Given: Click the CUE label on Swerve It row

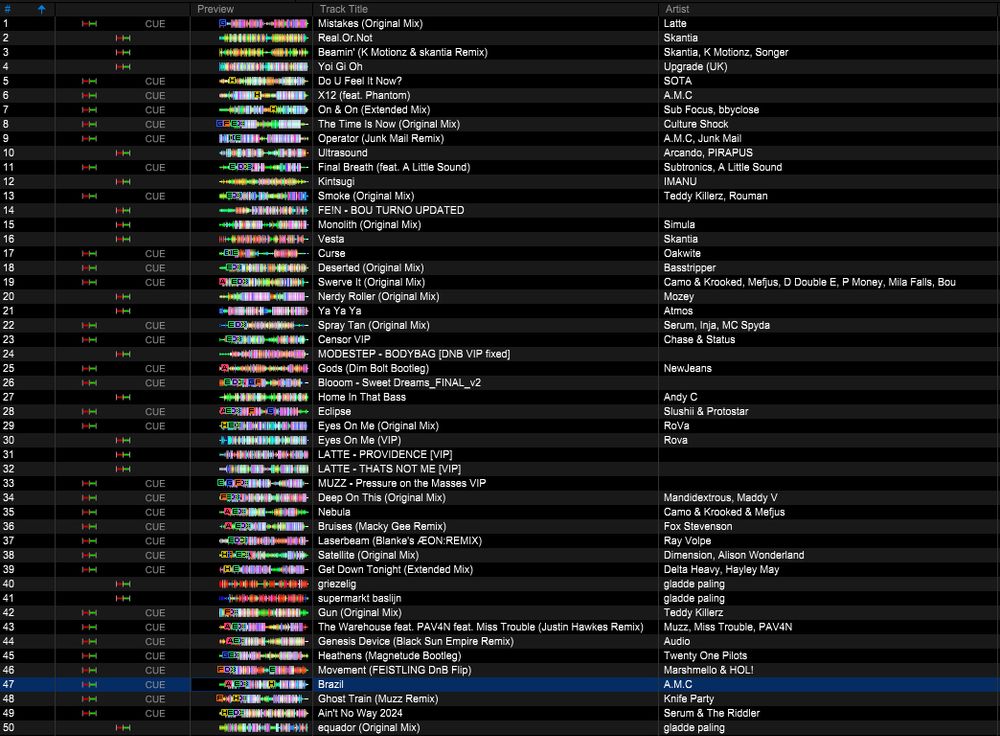Looking at the screenshot, I should point(155,283).
